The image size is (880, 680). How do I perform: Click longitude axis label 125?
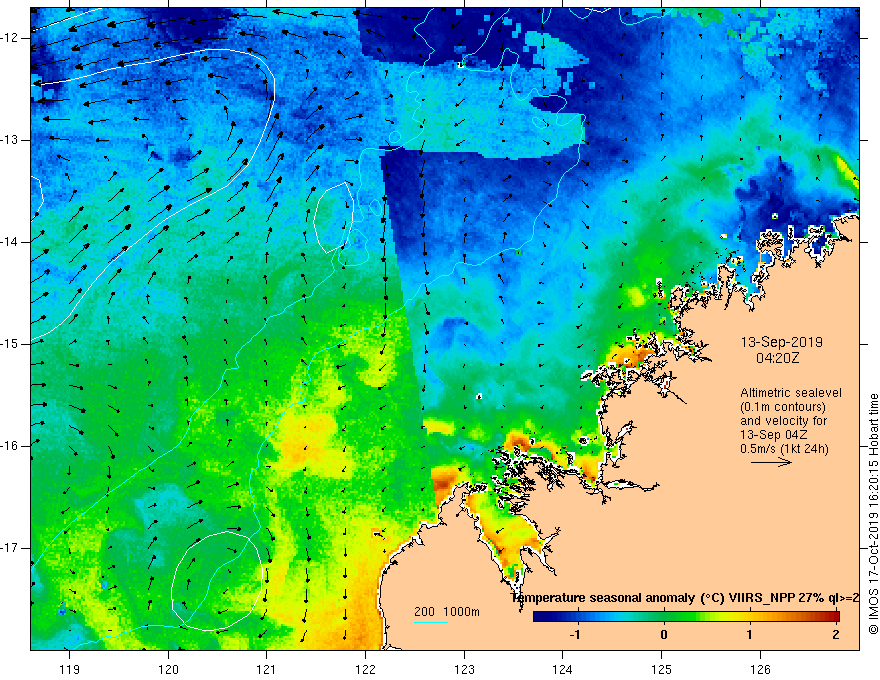coord(662,669)
